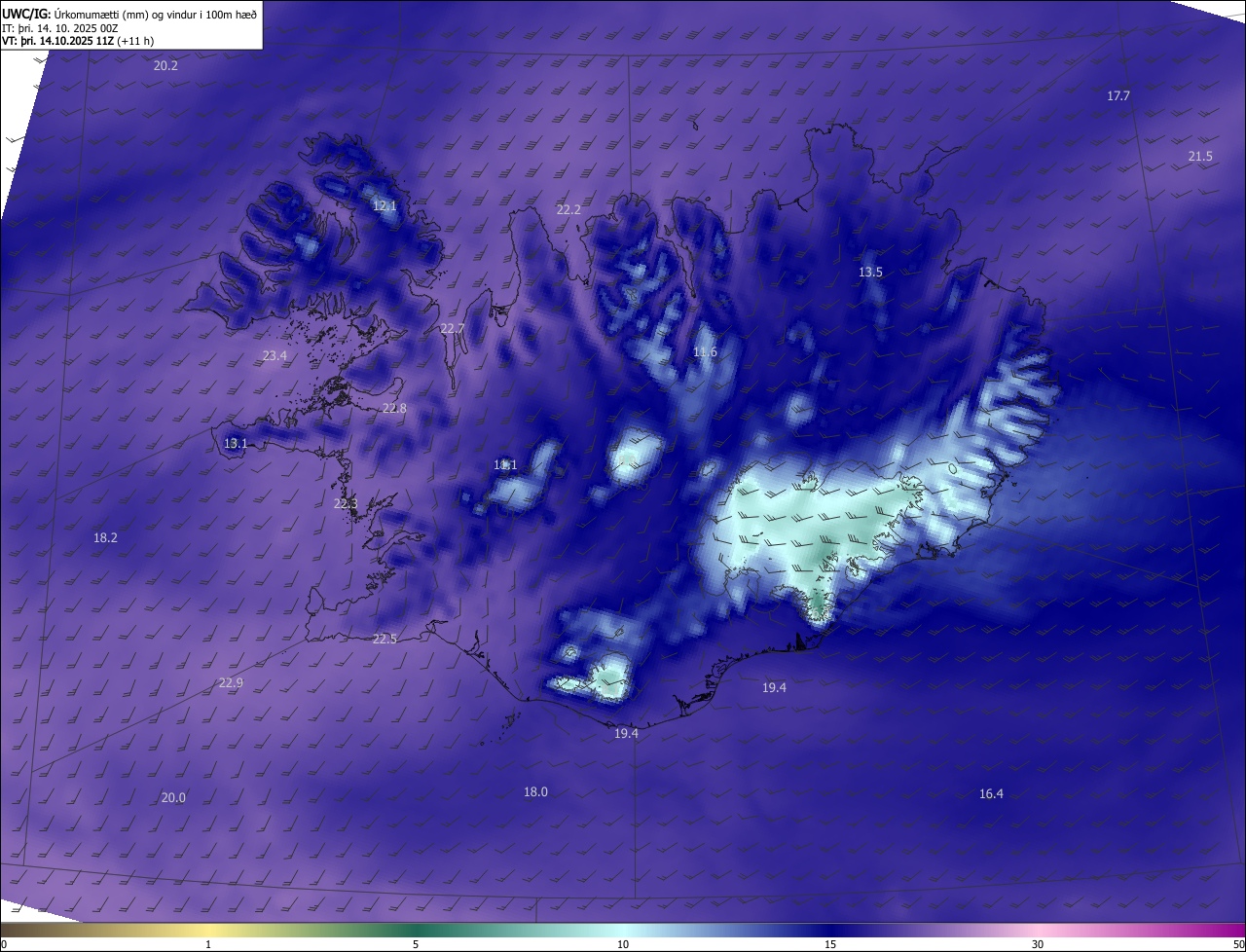Select the 22.5 value label
Screen dimensions: 1246x952
(x=385, y=640)
